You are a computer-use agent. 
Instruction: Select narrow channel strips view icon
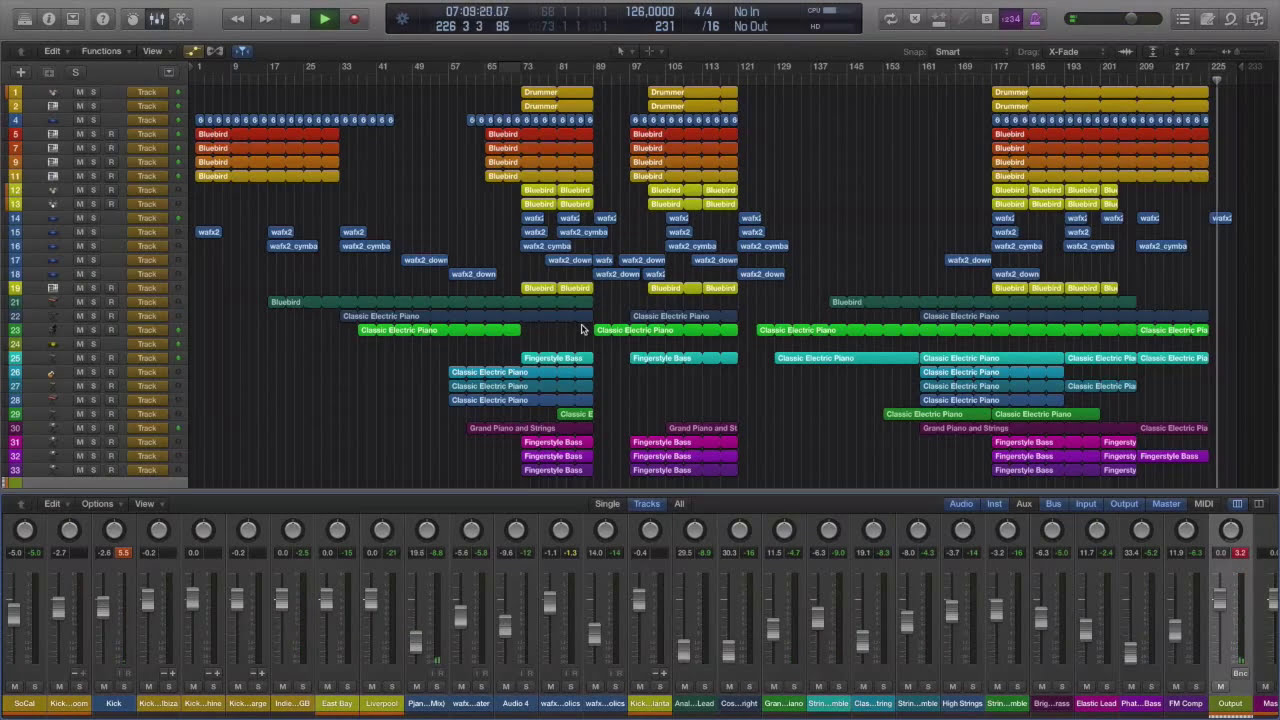click(1237, 504)
